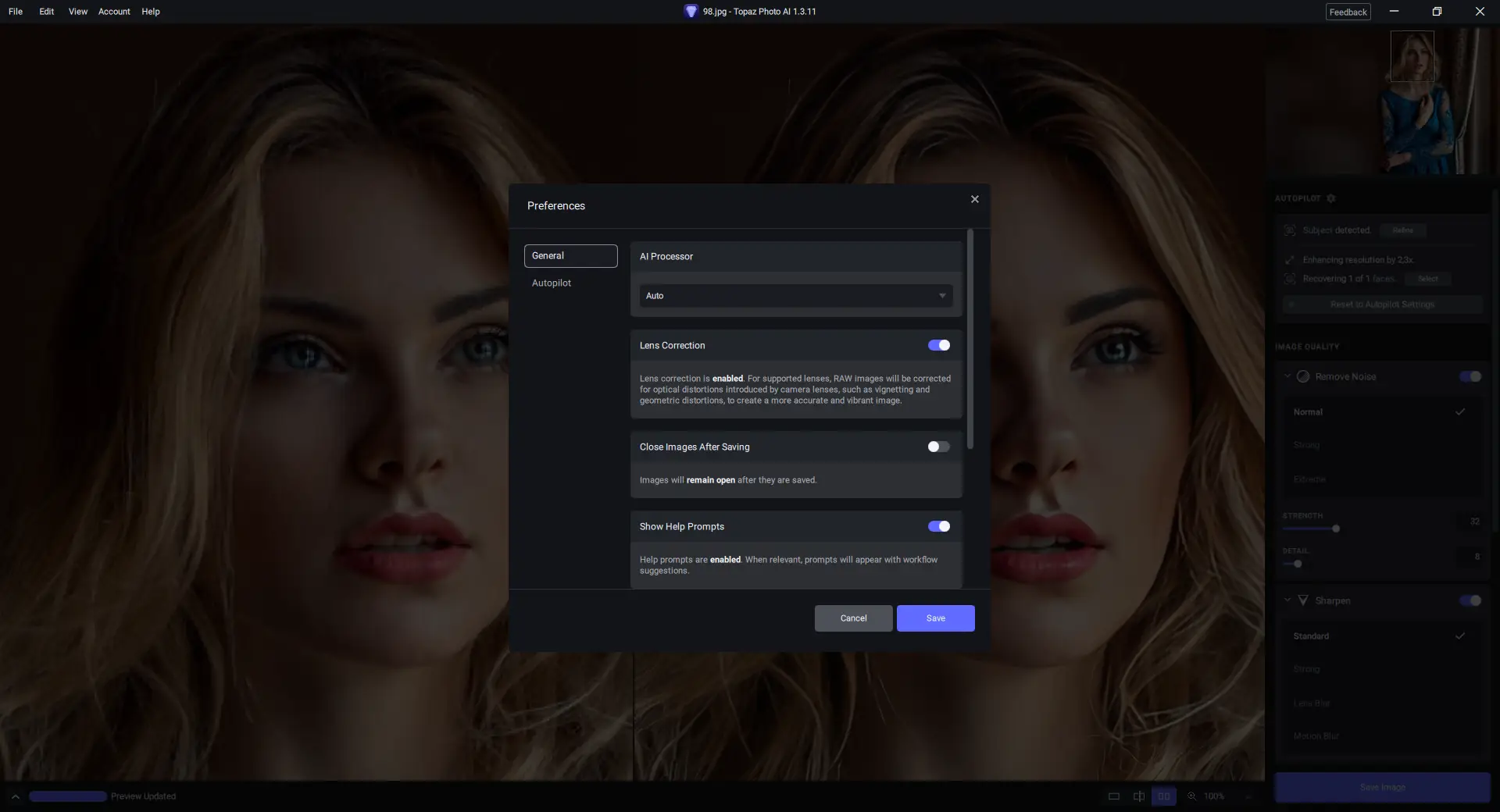Open the File menu
Screen dimensions: 1500x812
16,12
